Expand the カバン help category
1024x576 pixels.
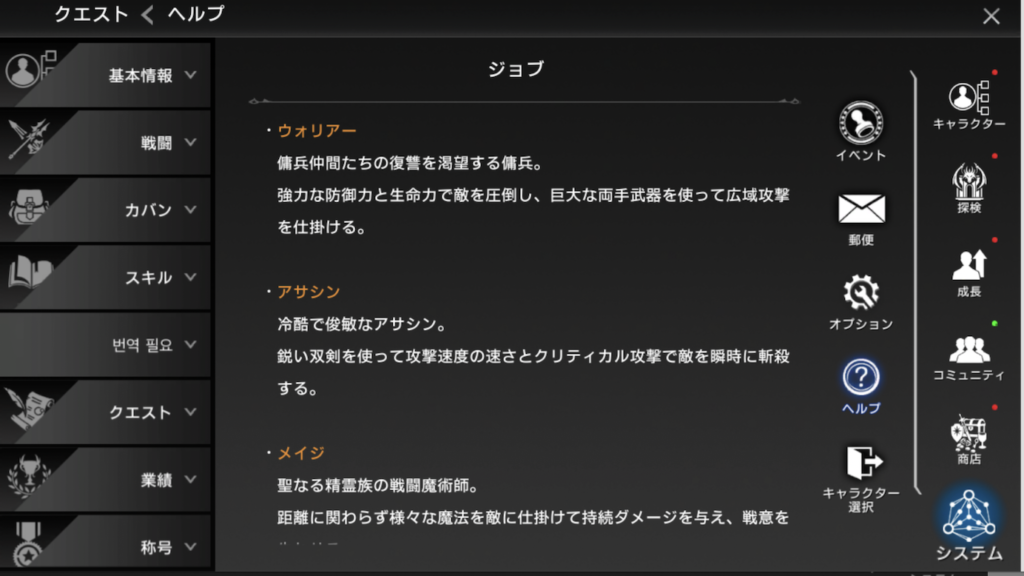tap(105, 210)
